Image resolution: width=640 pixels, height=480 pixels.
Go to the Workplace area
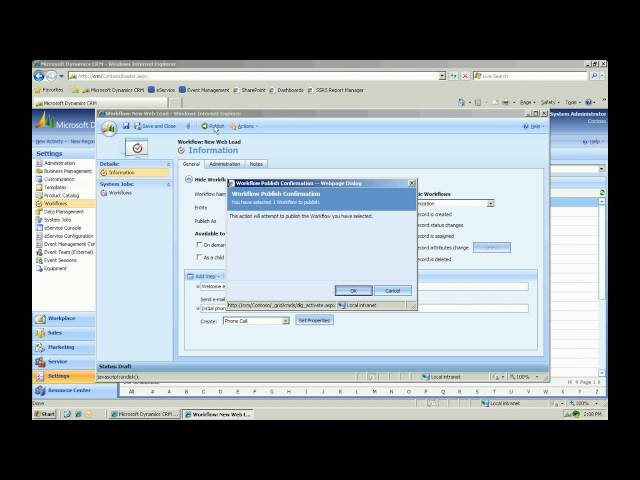(64, 318)
